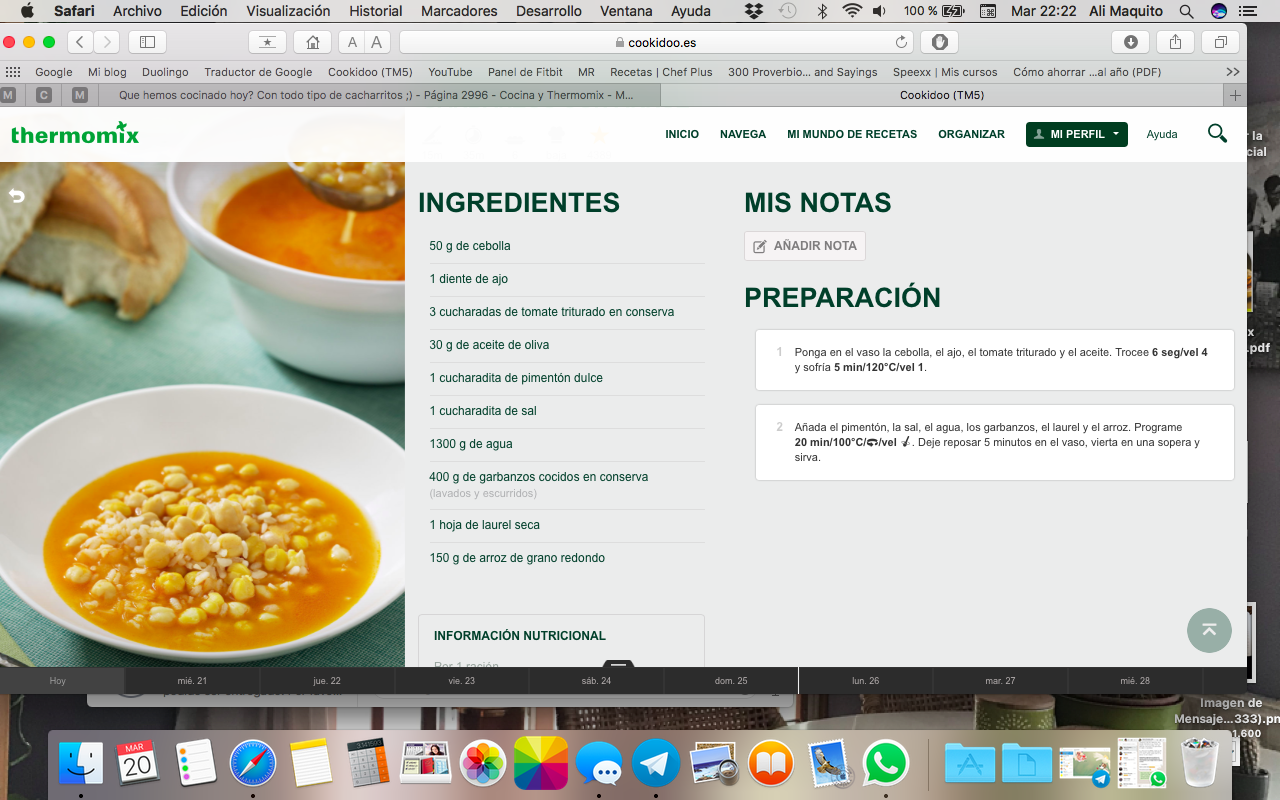Open the YouTube bookmark

pos(450,72)
